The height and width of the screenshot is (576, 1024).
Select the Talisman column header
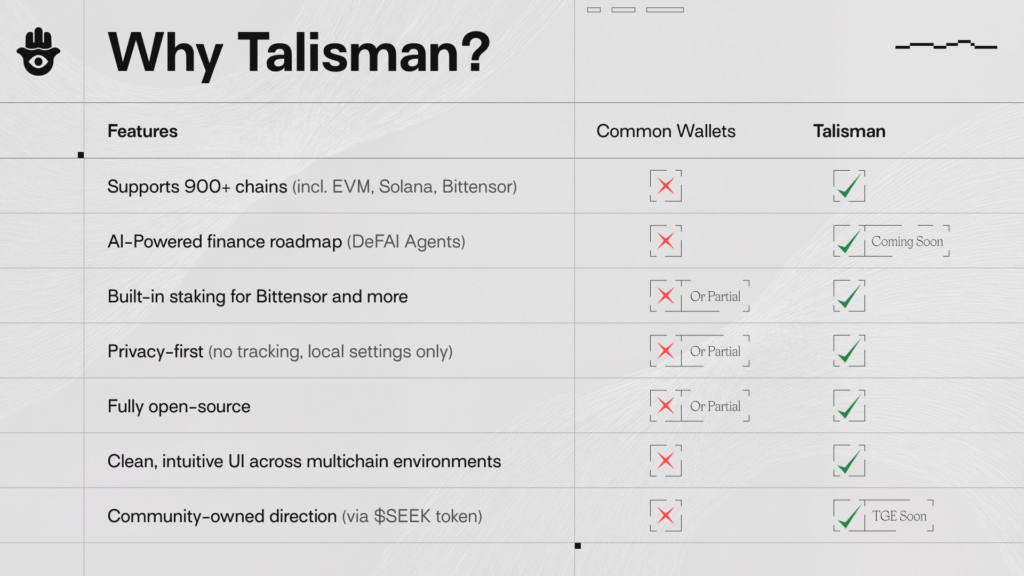pos(849,131)
